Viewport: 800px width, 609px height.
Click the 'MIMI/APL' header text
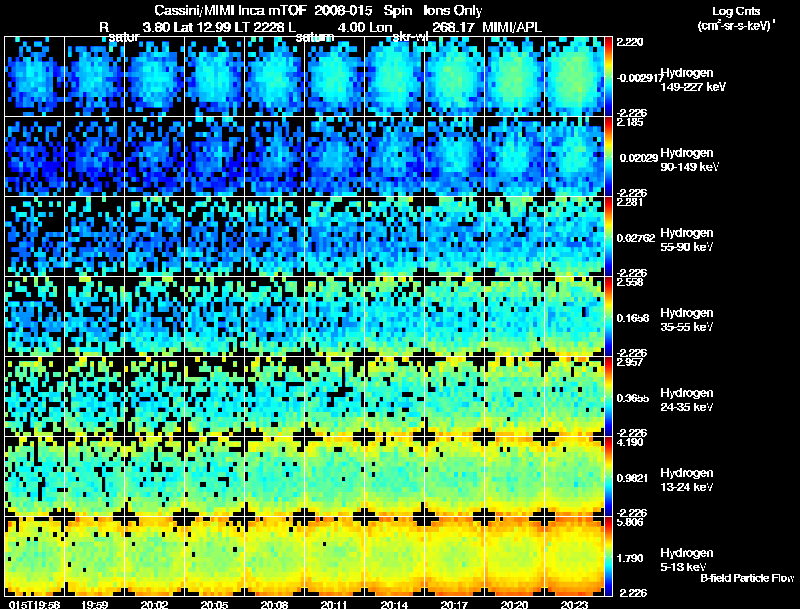click(x=512, y=28)
